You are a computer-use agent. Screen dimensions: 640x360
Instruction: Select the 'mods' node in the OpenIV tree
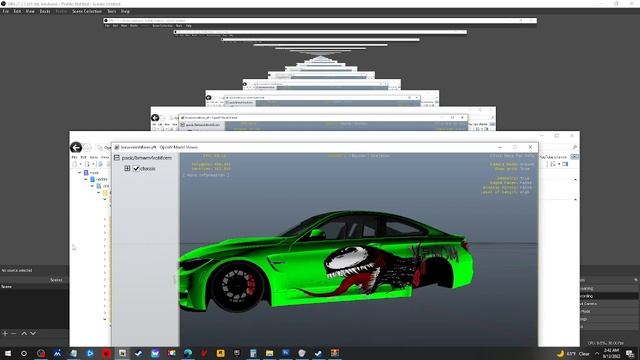pyautogui.click(x=94, y=173)
